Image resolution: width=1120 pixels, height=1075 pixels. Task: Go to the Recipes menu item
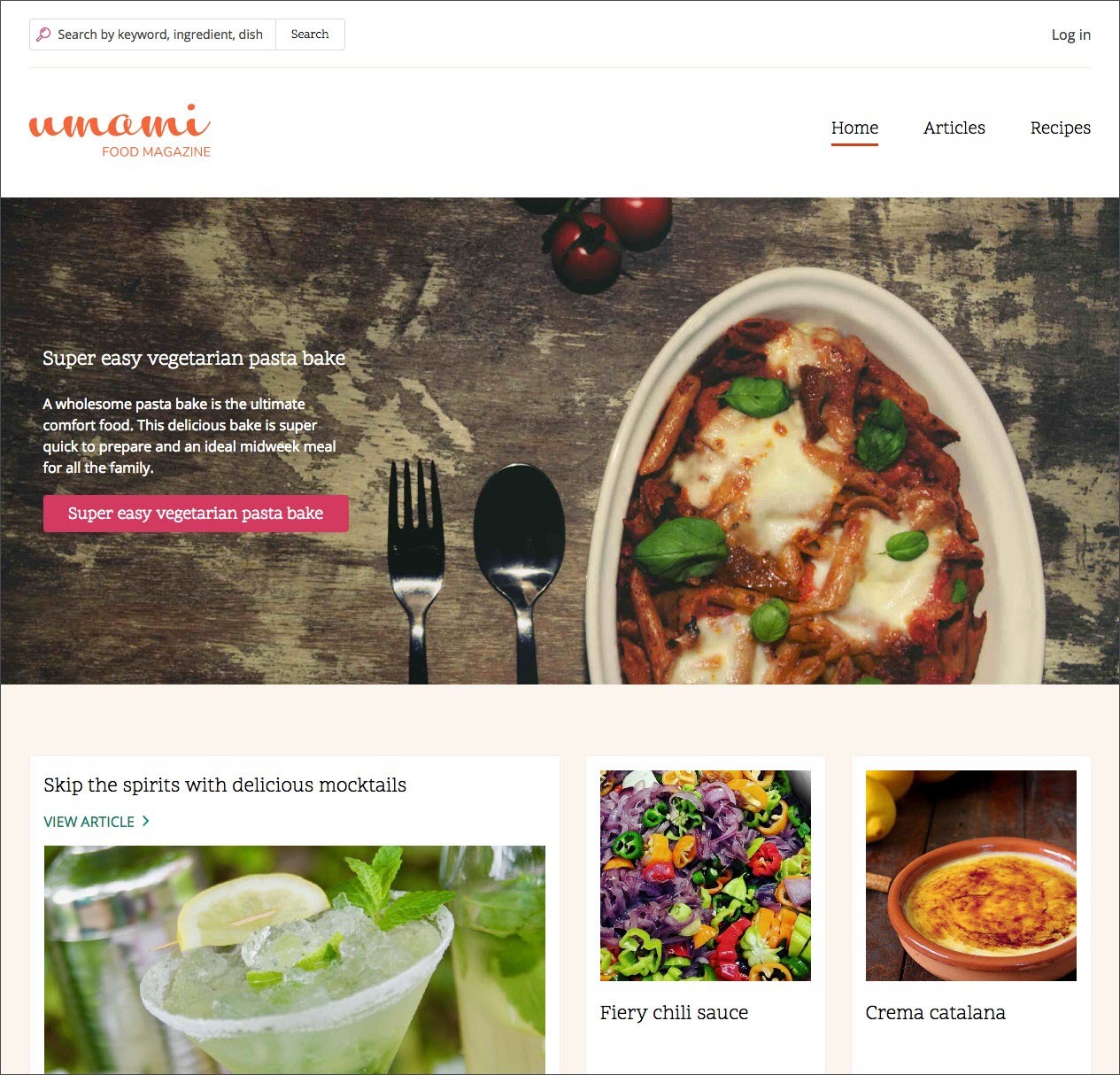coord(1060,128)
